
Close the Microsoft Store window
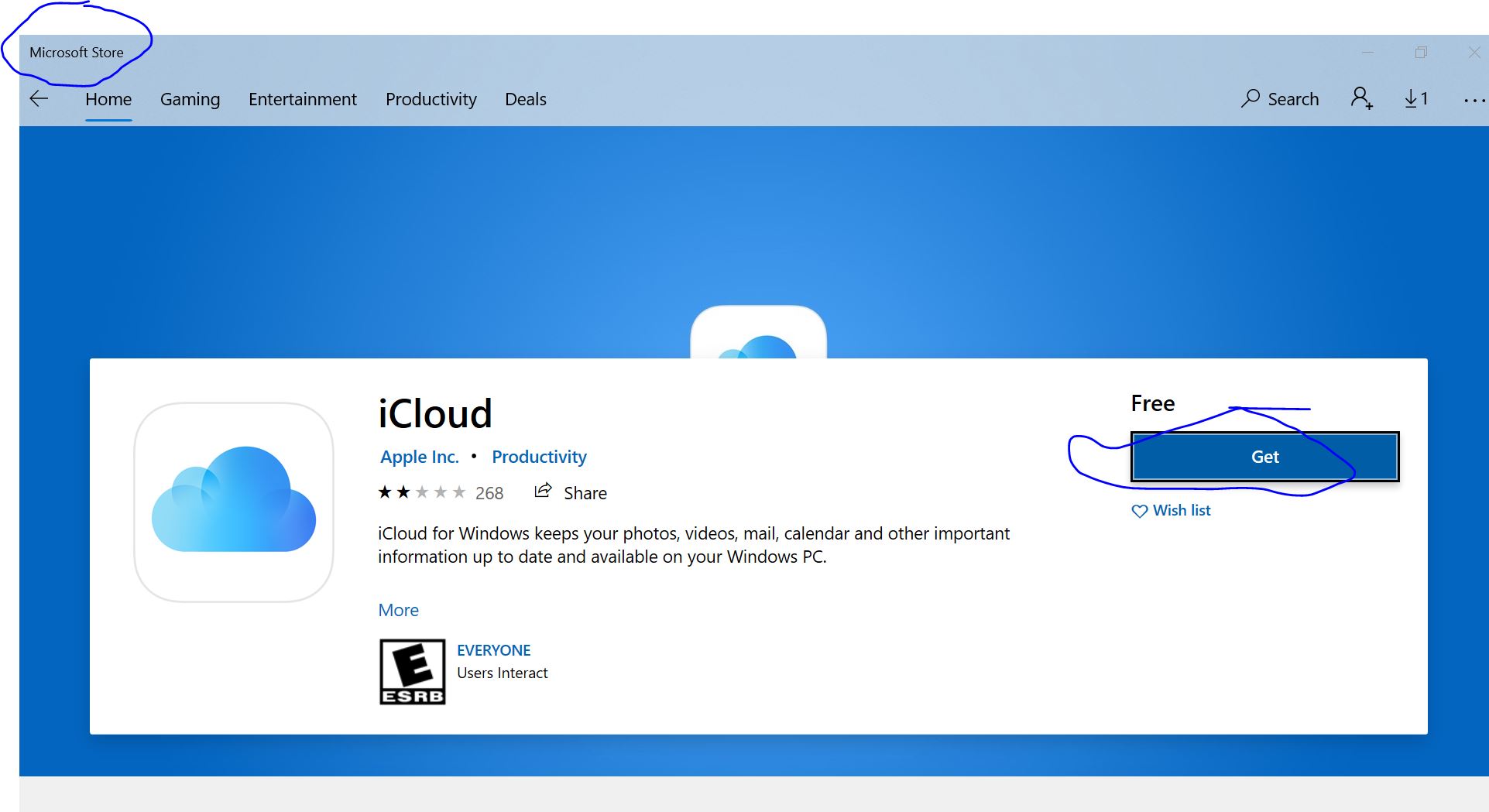pyautogui.click(x=1474, y=53)
